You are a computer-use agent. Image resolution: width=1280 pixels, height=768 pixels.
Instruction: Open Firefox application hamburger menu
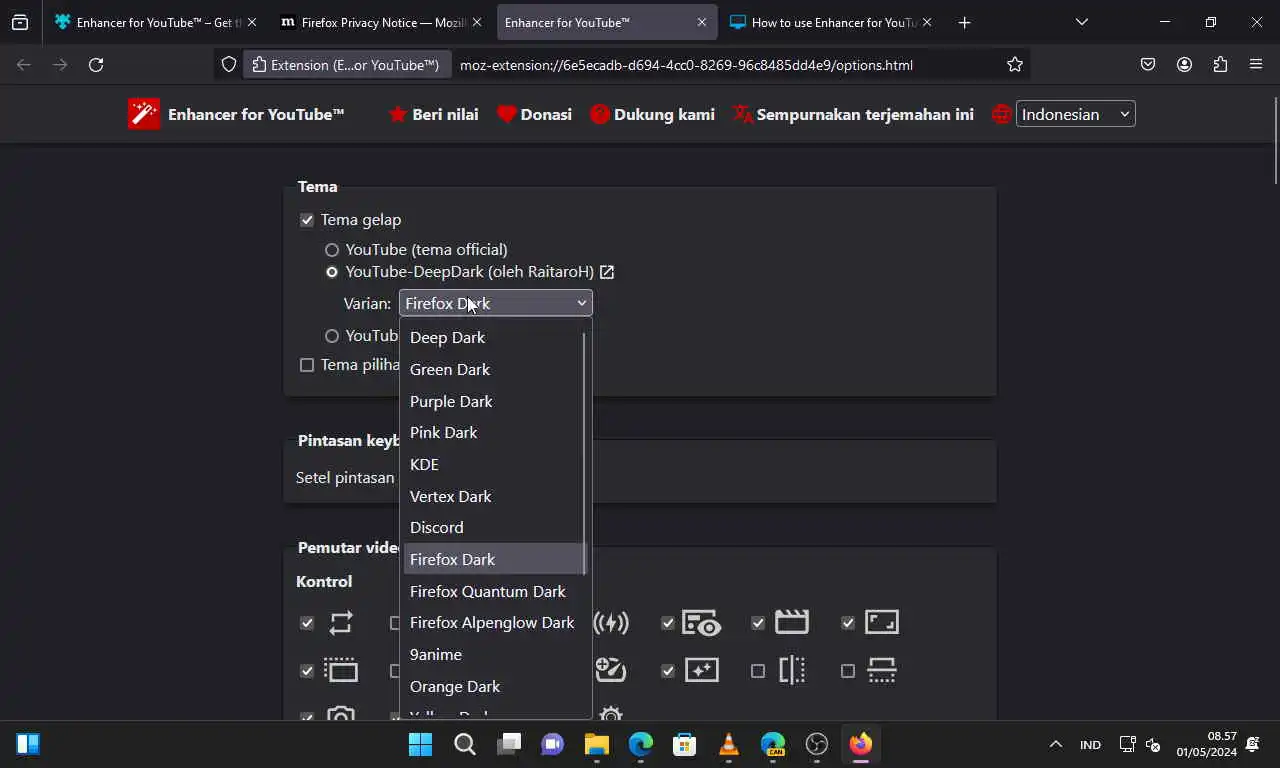[x=1256, y=64]
